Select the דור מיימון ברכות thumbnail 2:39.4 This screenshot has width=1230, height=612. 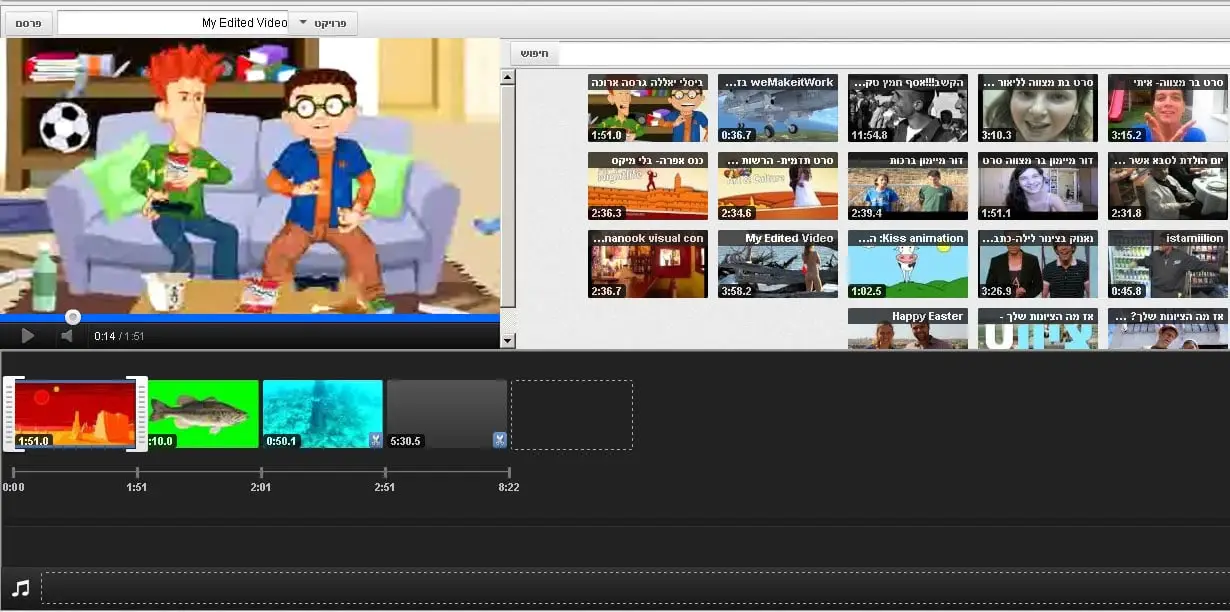coord(908,186)
